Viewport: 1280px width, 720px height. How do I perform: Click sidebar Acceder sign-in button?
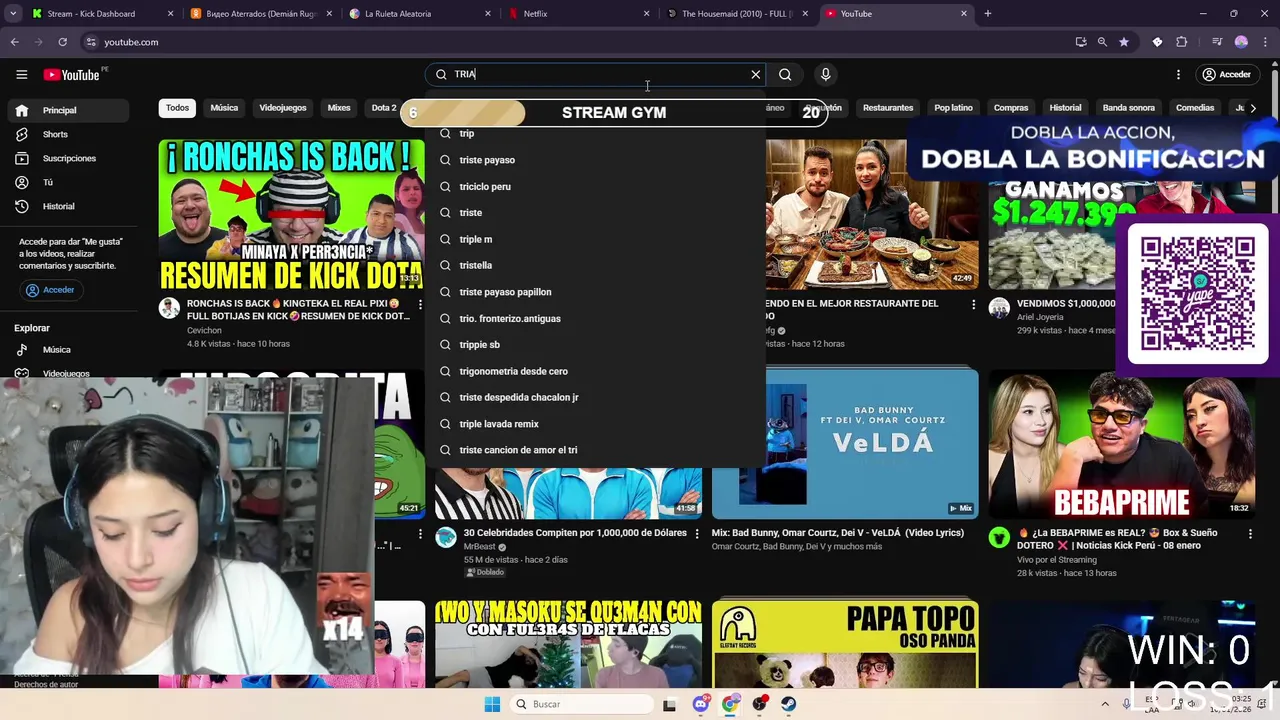pos(50,290)
